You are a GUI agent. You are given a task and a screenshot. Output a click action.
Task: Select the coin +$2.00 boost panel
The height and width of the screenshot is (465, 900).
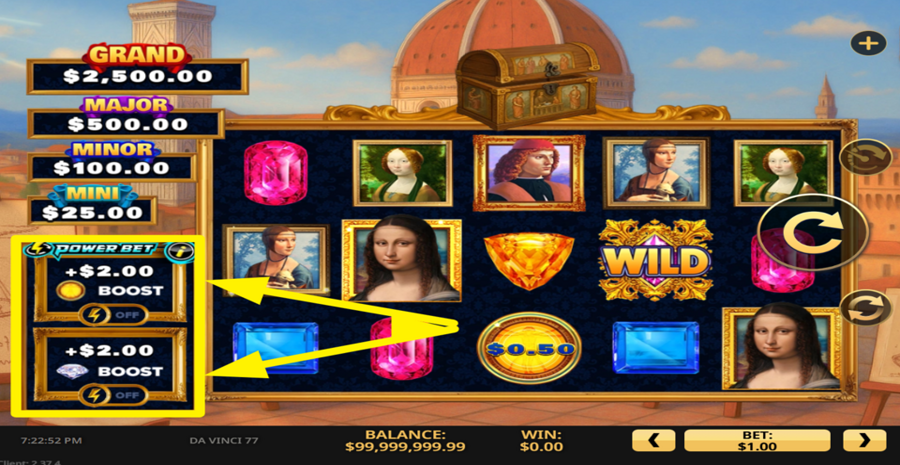pos(110,287)
